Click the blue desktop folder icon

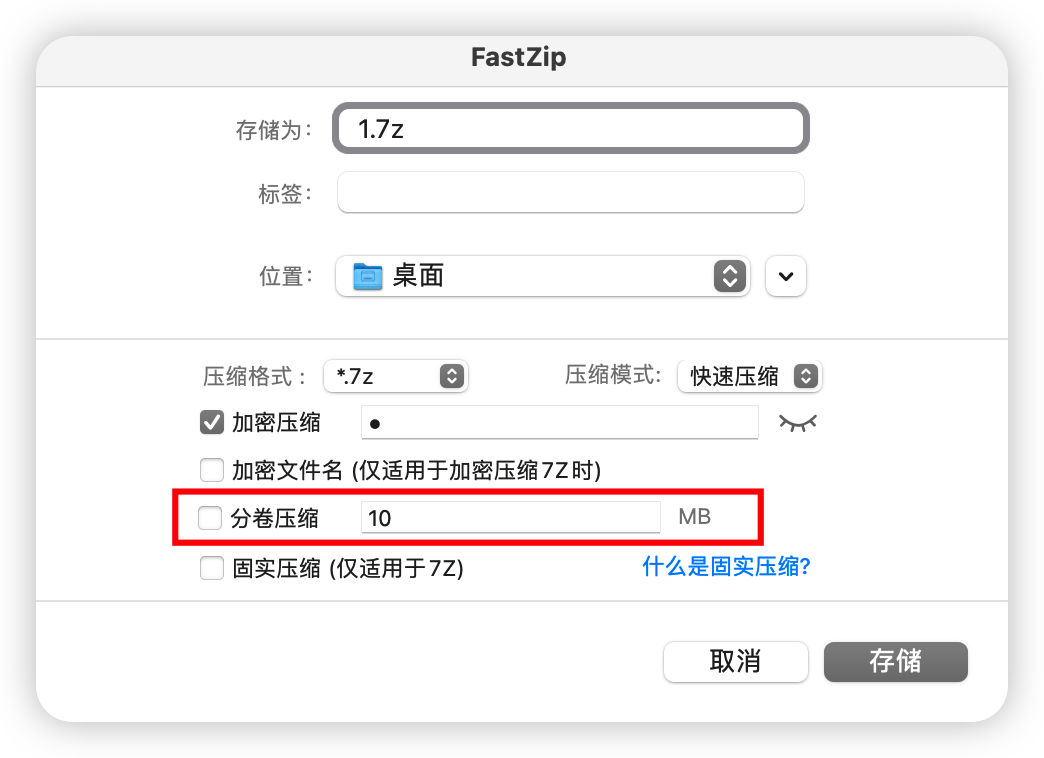[x=368, y=276]
